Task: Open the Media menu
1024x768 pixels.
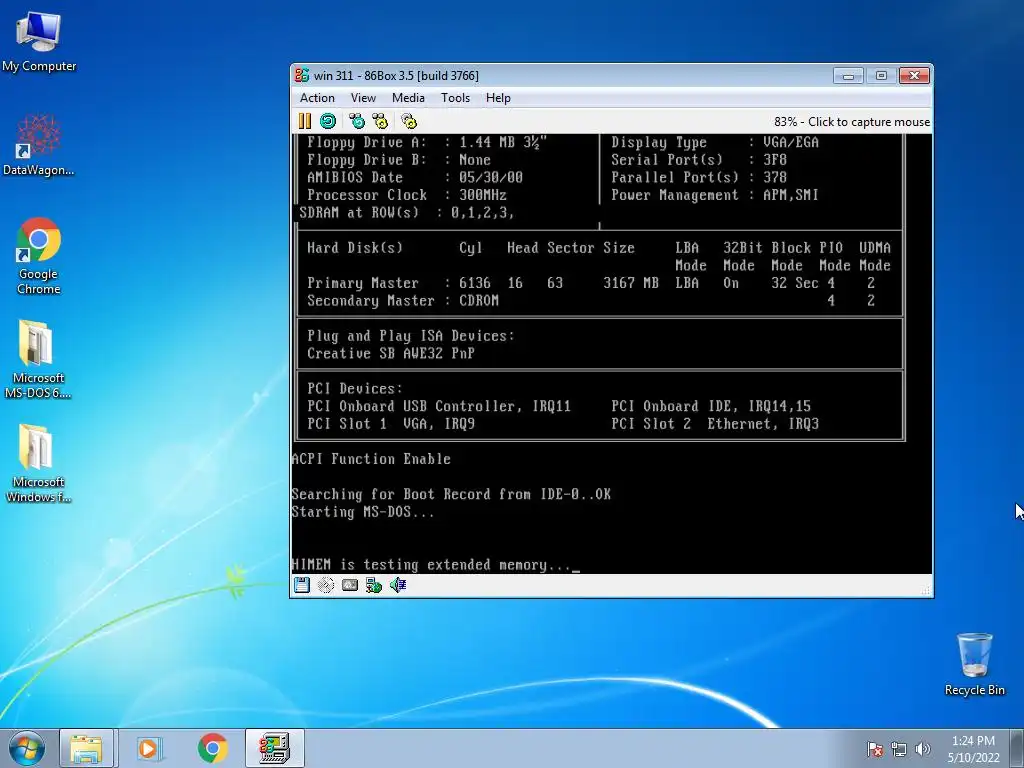Action: pos(408,98)
